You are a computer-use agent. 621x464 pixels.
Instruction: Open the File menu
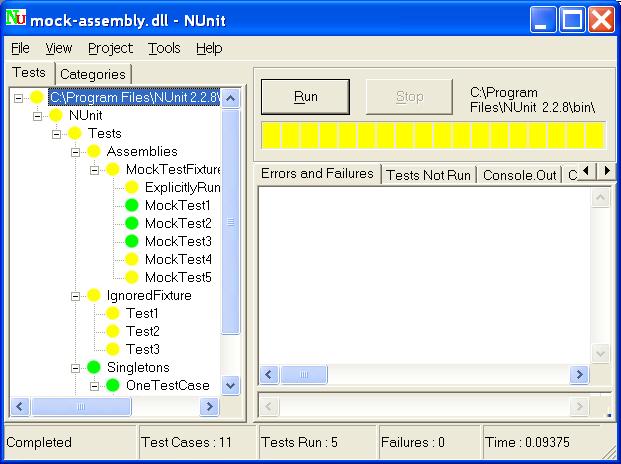pos(20,48)
